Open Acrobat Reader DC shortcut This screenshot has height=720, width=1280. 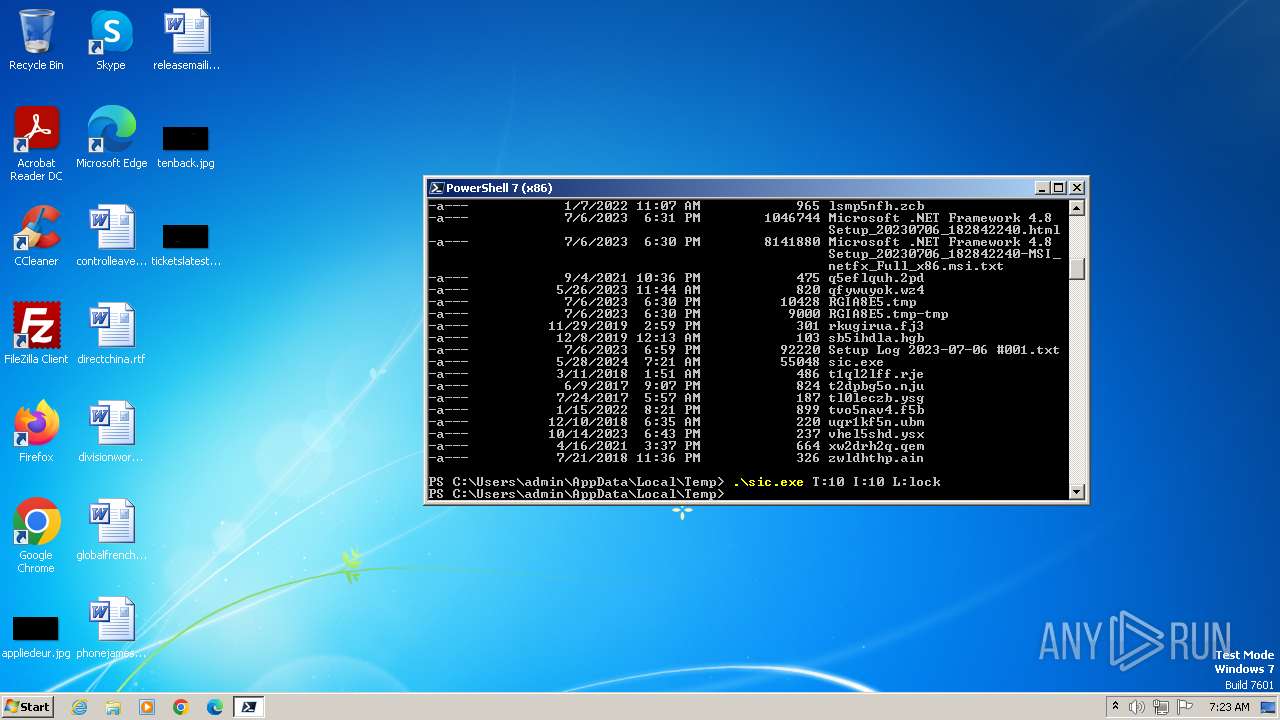[36, 144]
